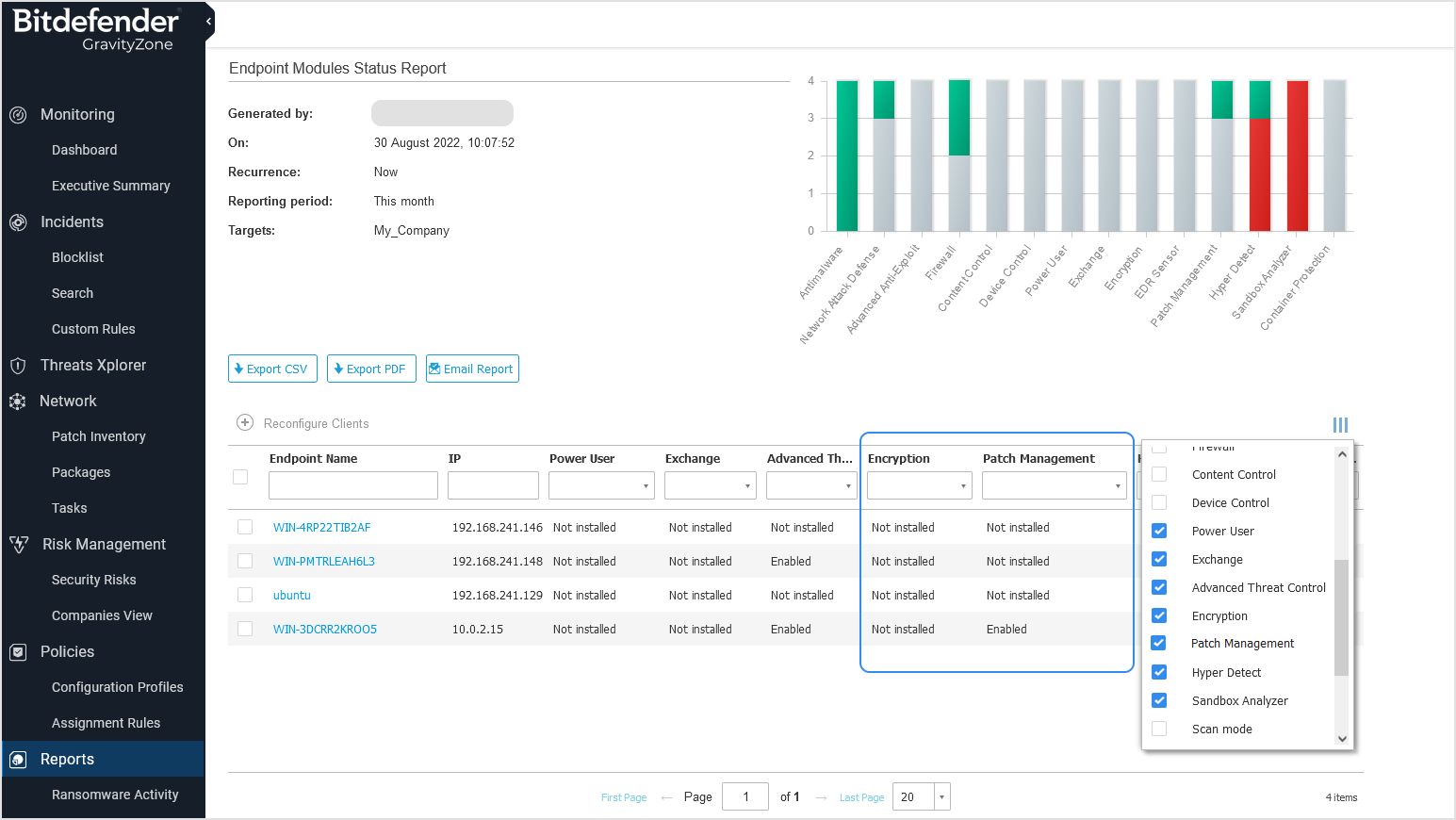Click the Reports section icon
This screenshot has height=820, width=1456.
18,760
